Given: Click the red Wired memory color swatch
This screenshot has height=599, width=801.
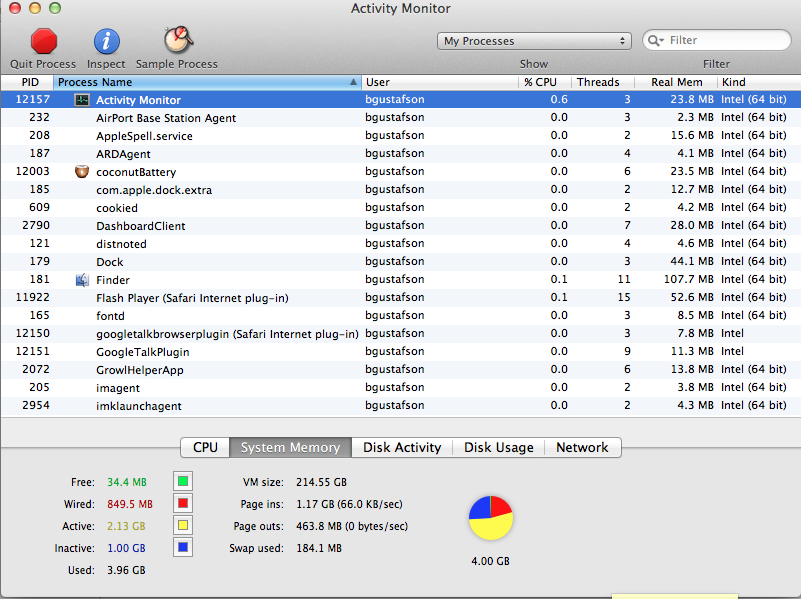Looking at the screenshot, I should coord(183,504).
